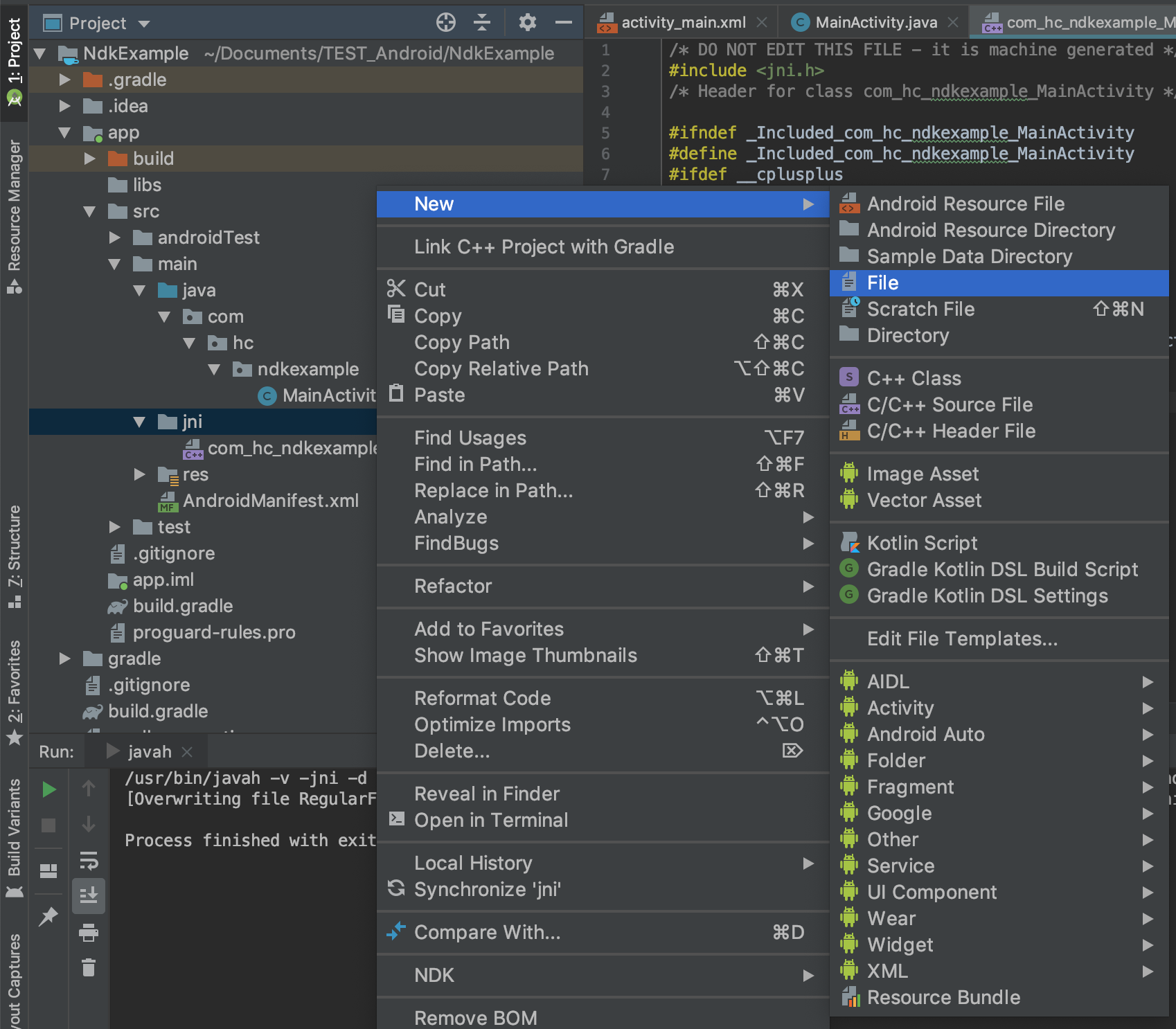Click the down arrow in Run panel
Viewport: 1176px width, 1029px height.
coord(89,824)
